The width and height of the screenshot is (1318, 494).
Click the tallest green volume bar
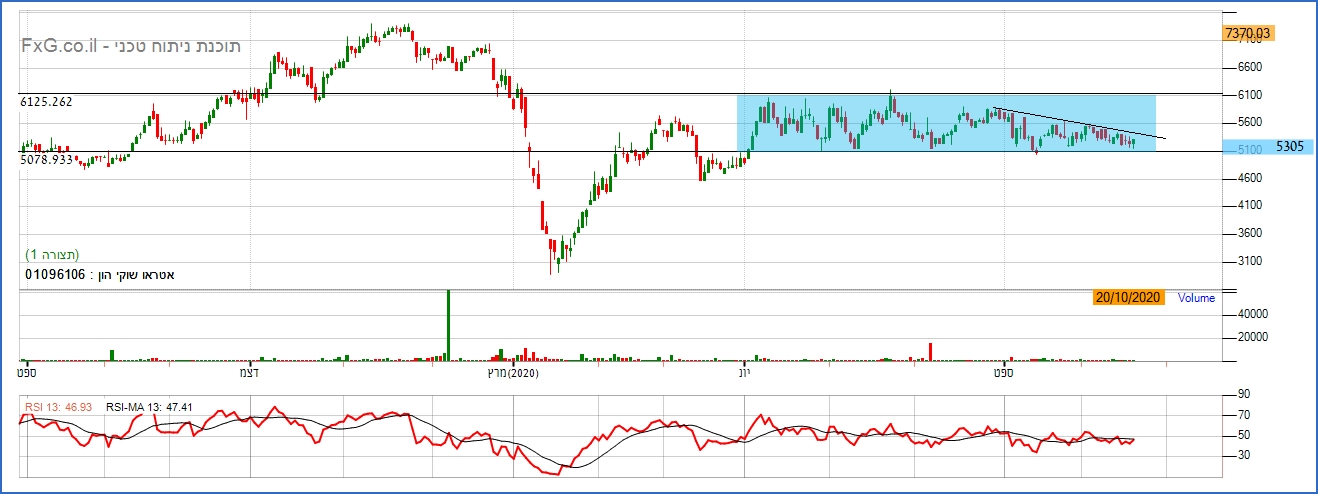pos(448,325)
